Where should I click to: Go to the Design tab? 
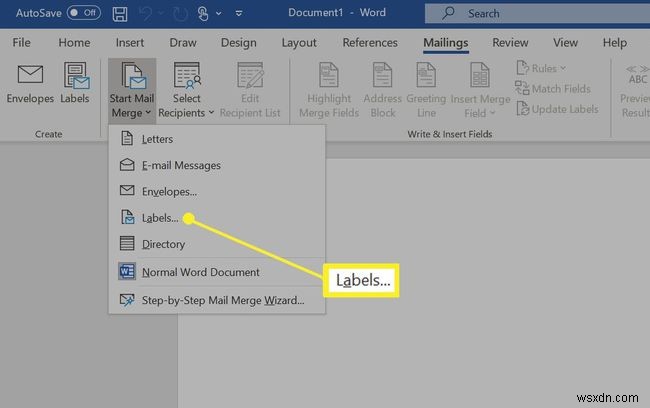click(x=238, y=43)
